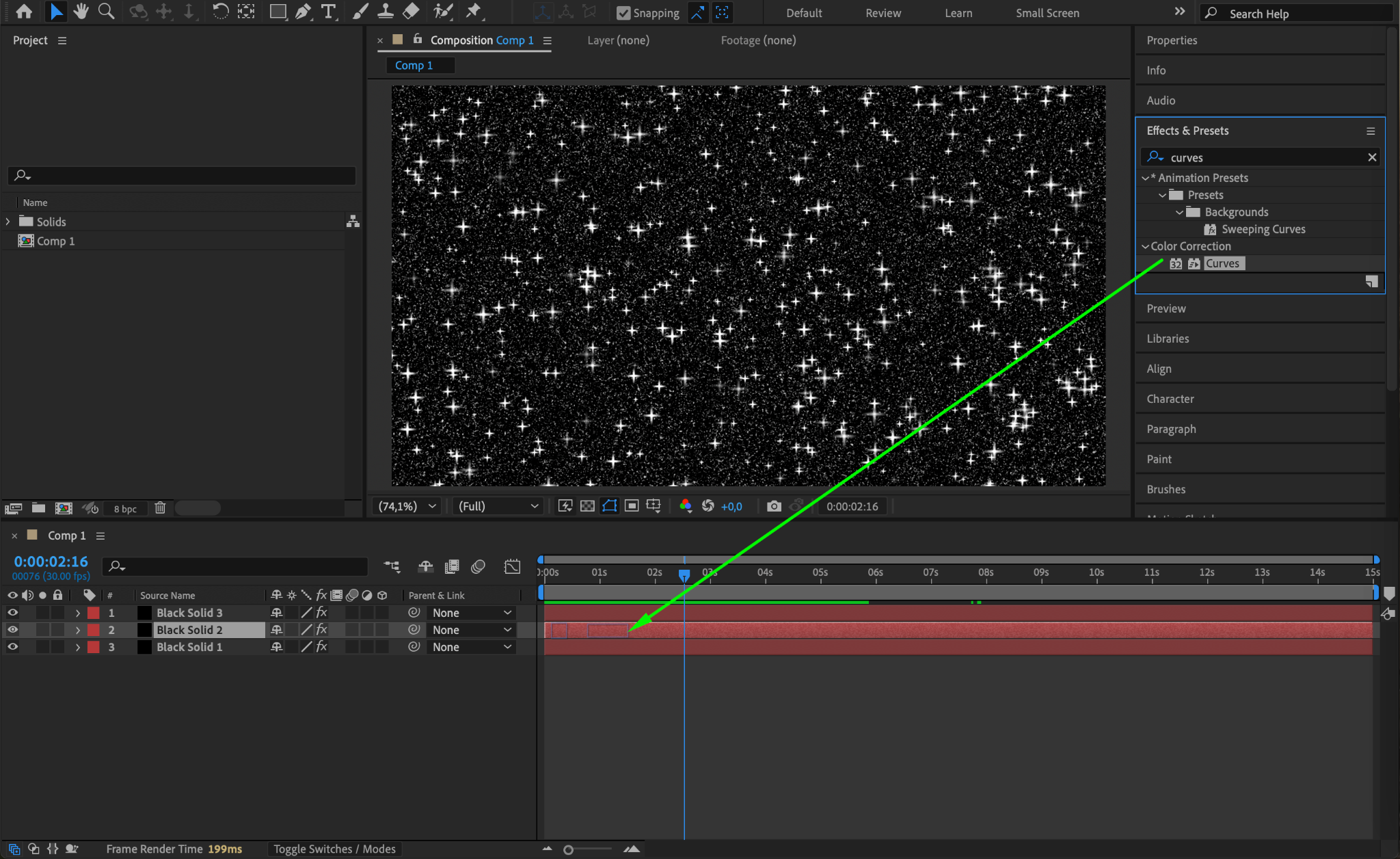Click the delete trash icon in Project panel
The width and height of the screenshot is (1400, 859).
click(x=160, y=508)
